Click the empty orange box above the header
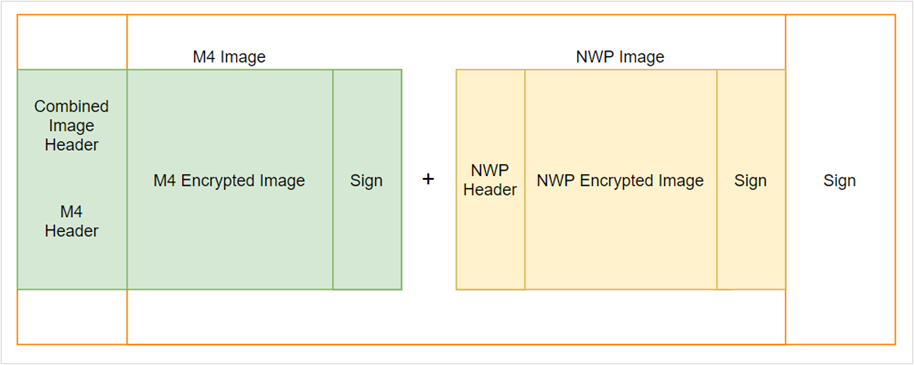Viewport: 914px width, 365px height. (72, 42)
